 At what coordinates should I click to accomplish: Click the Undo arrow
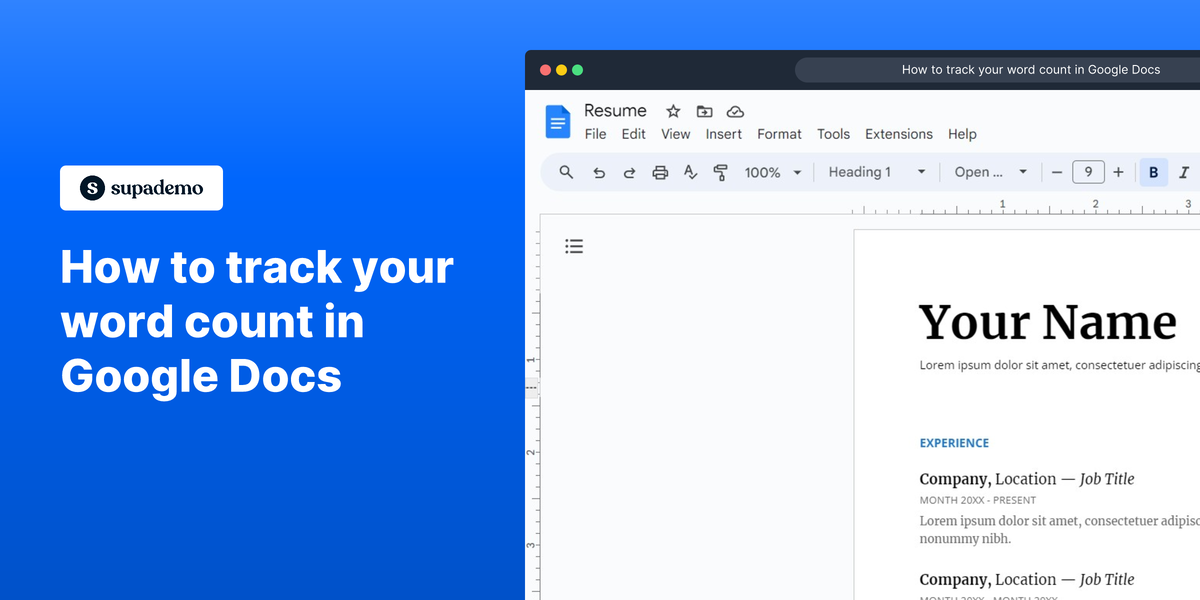coord(599,172)
